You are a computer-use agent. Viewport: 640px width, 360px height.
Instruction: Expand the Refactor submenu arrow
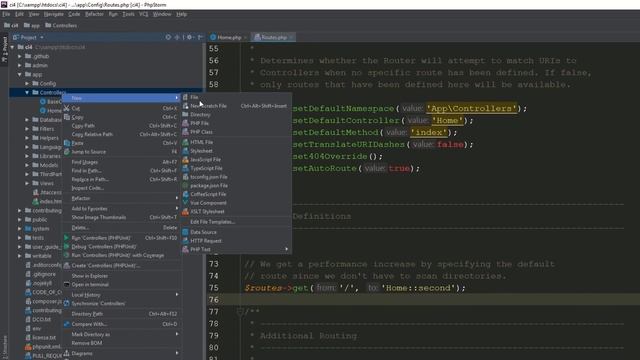(177, 198)
